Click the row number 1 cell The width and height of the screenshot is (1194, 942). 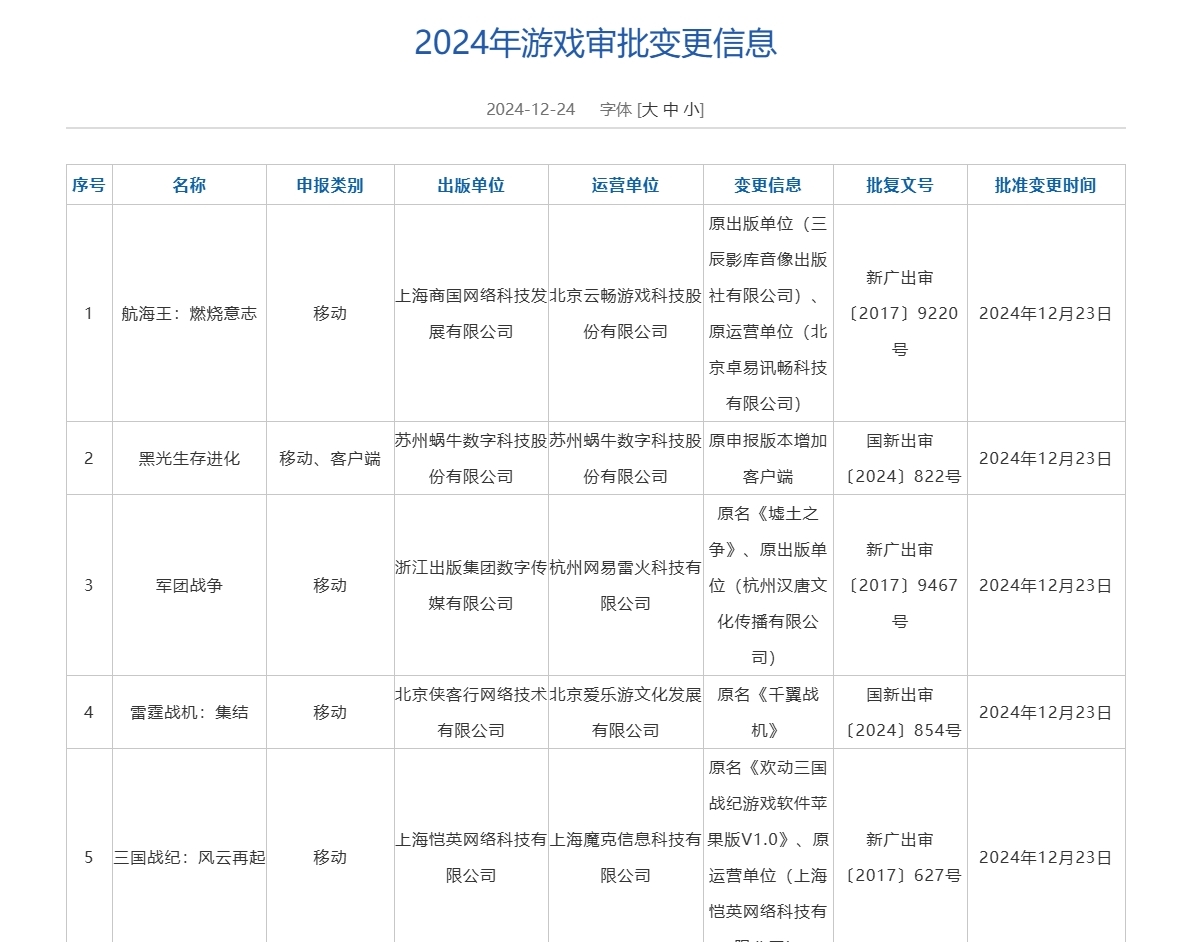tap(89, 314)
